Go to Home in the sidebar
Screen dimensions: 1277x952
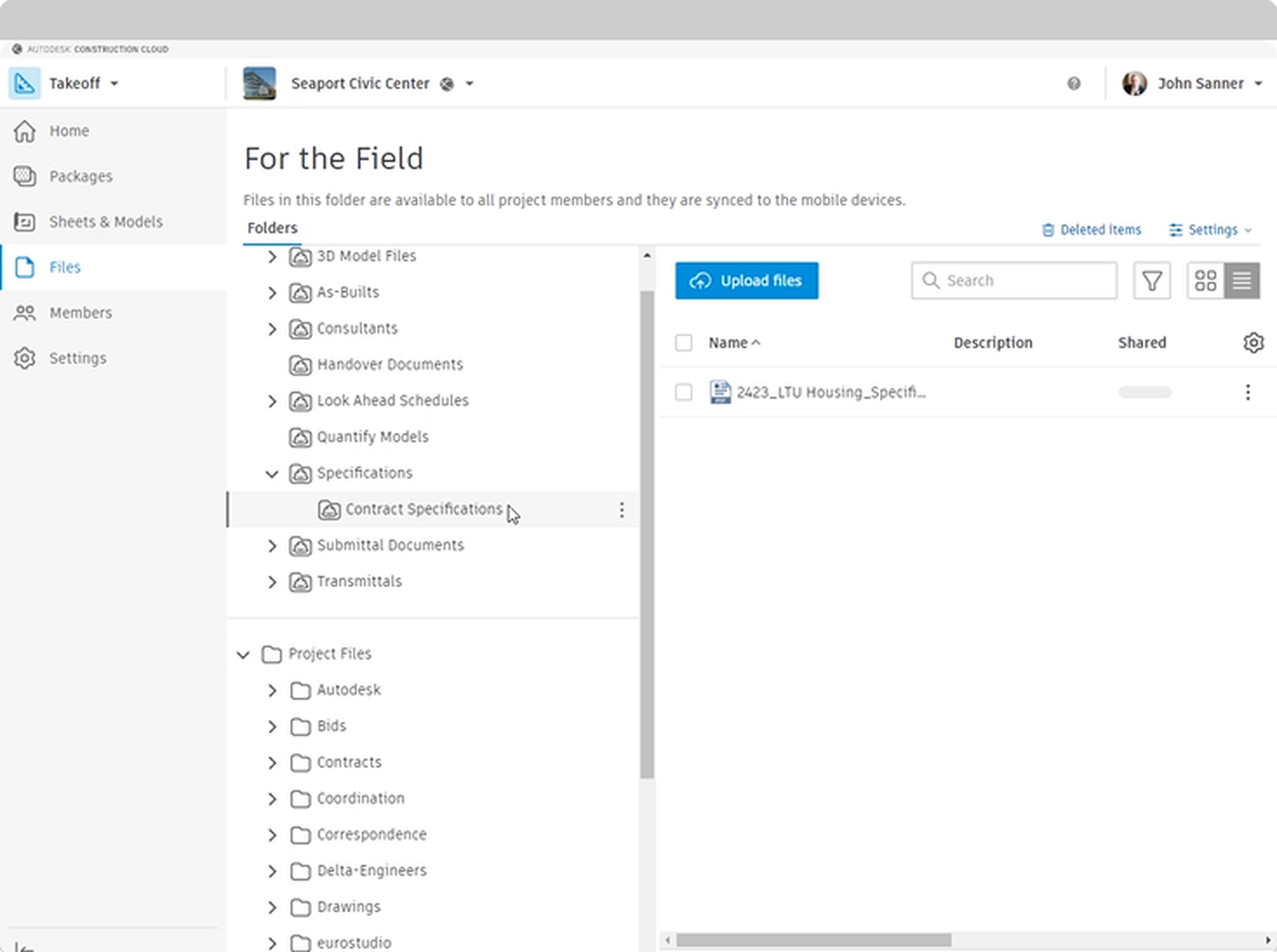click(113, 131)
